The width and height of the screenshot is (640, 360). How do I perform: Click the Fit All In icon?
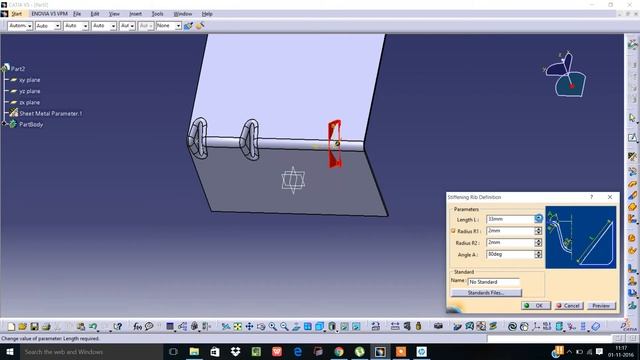coord(238,327)
